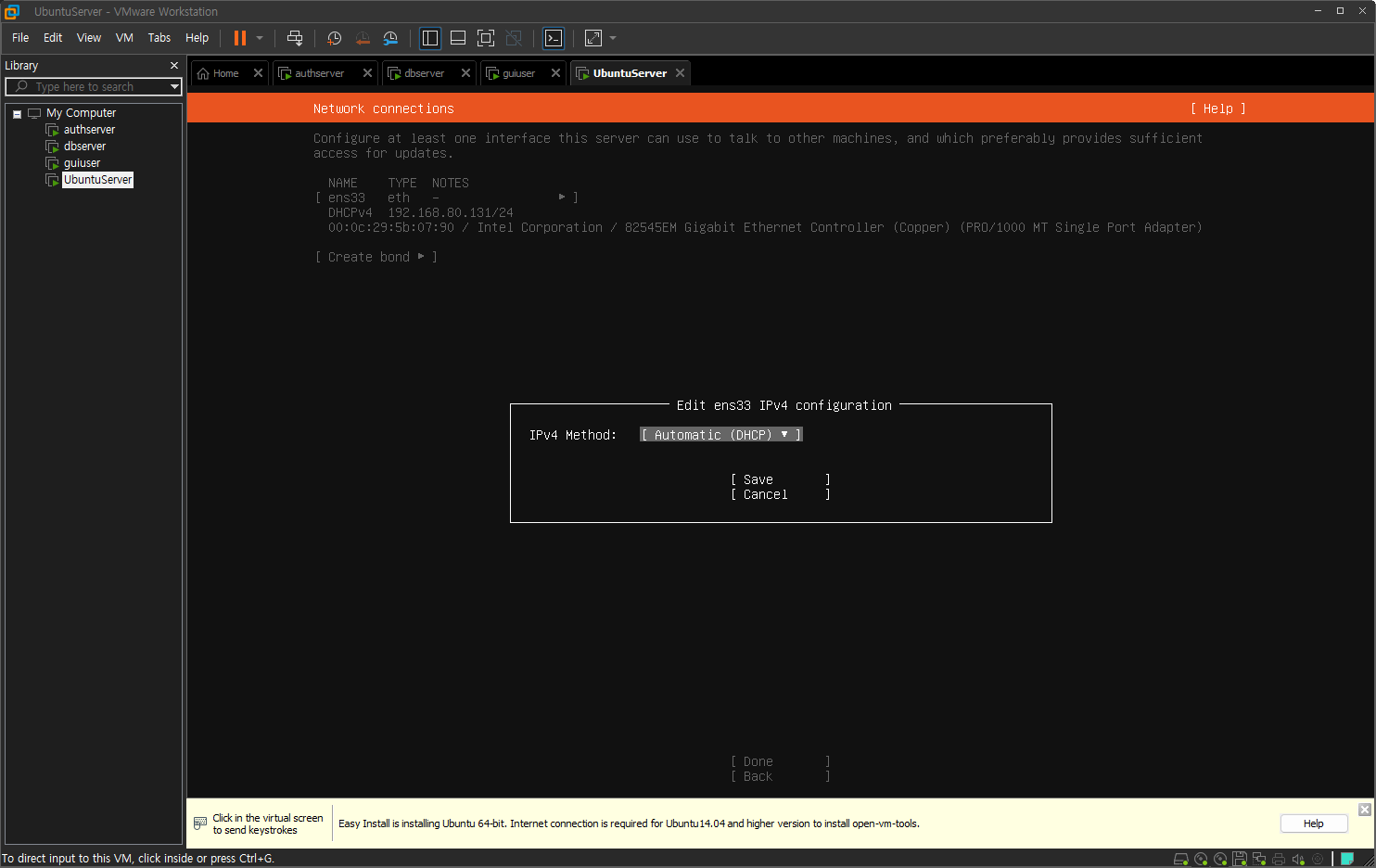Click the Back button in the installer
Viewport: 1376px width, 868px height.
[x=780, y=776]
